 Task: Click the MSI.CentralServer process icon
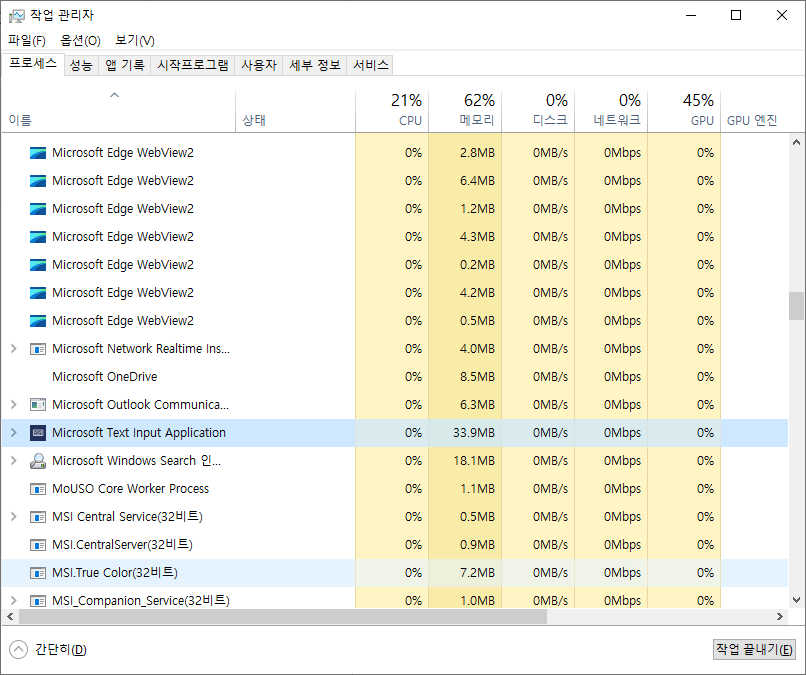[x=38, y=545]
